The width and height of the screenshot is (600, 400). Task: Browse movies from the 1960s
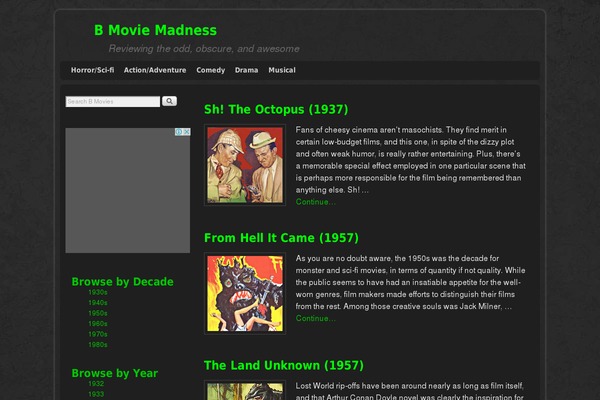coord(98,324)
